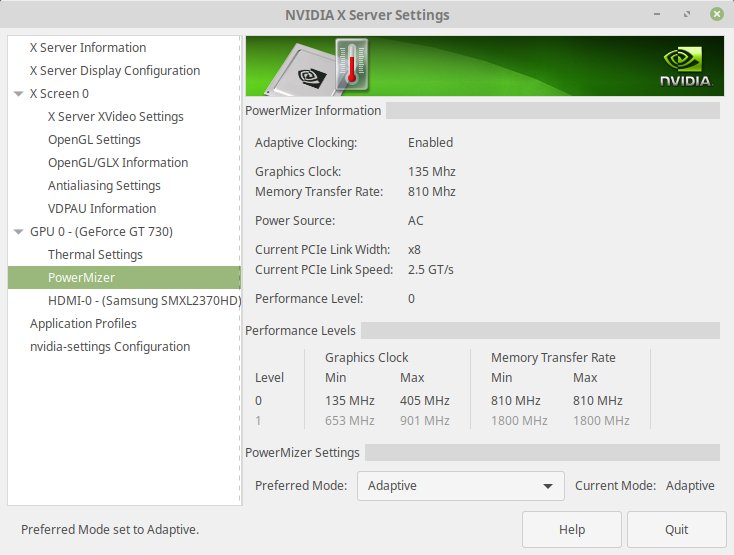Click the Help button

pyautogui.click(x=571, y=529)
